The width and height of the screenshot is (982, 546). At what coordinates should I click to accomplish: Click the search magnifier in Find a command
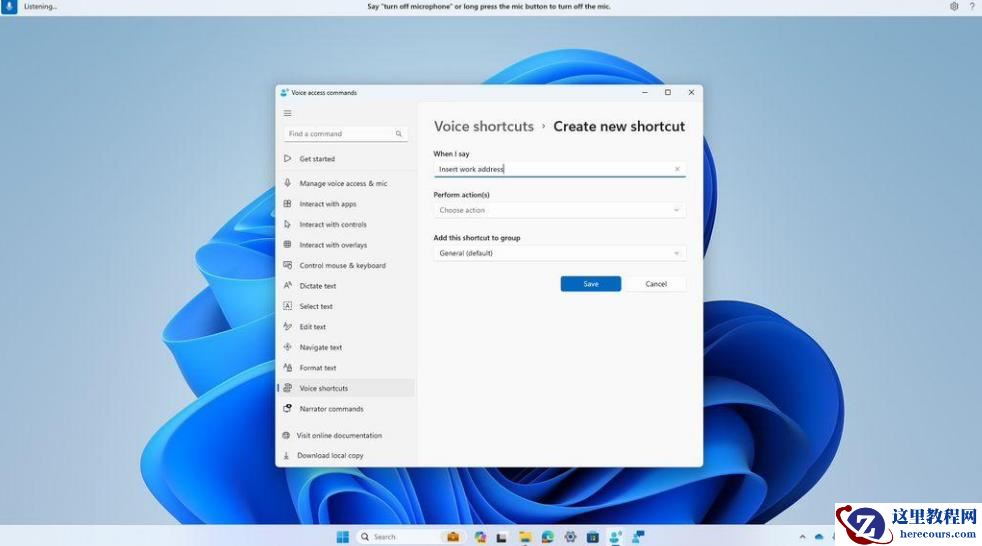pyautogui.click(x=398, y=133)
